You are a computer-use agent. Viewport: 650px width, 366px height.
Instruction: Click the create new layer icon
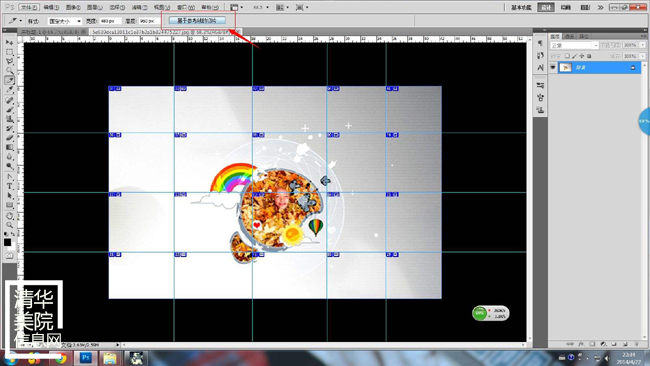626,344
